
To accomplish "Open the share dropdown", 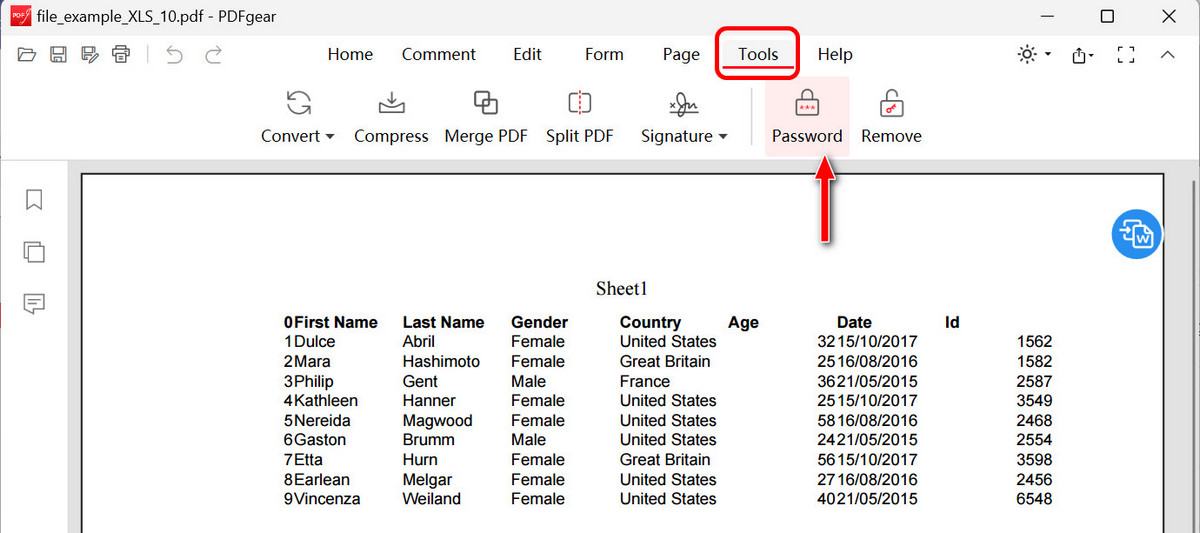I will pos(1083,55).
